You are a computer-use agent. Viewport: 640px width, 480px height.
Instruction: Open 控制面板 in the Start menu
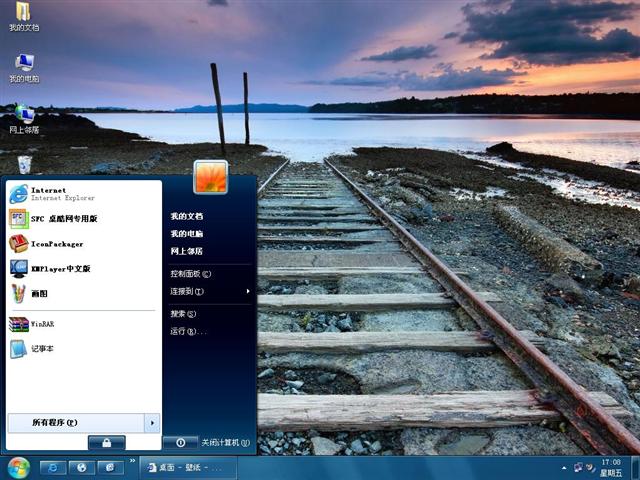coord(190,273)
